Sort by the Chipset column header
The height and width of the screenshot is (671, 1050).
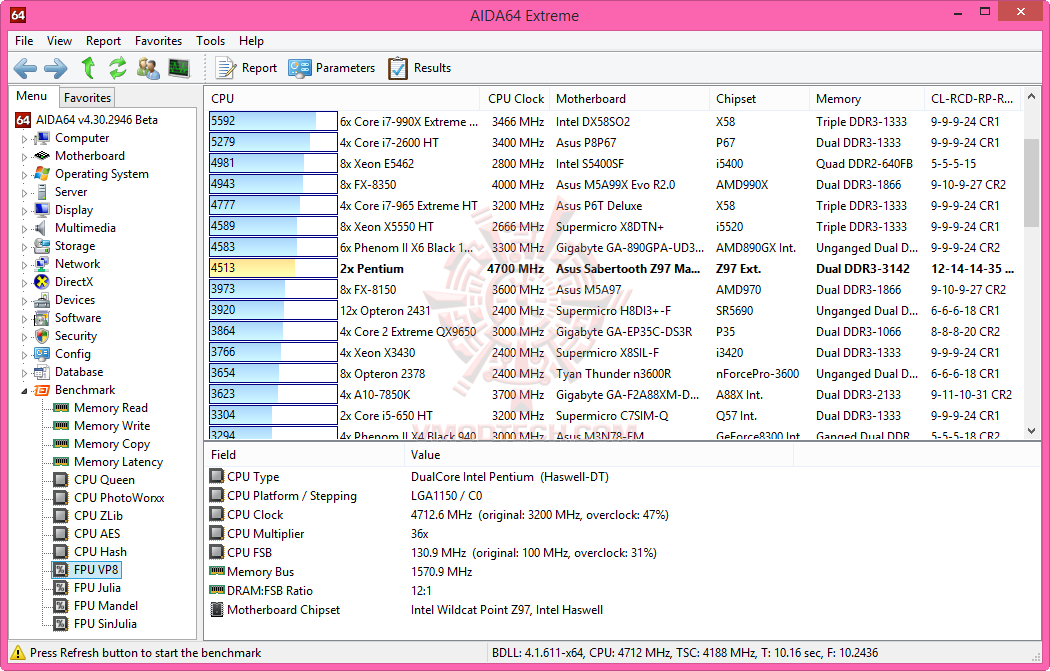759,98
